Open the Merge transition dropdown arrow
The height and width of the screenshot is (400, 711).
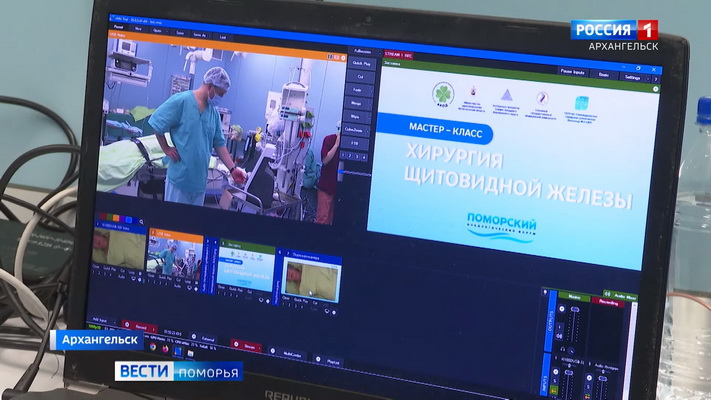370,102
